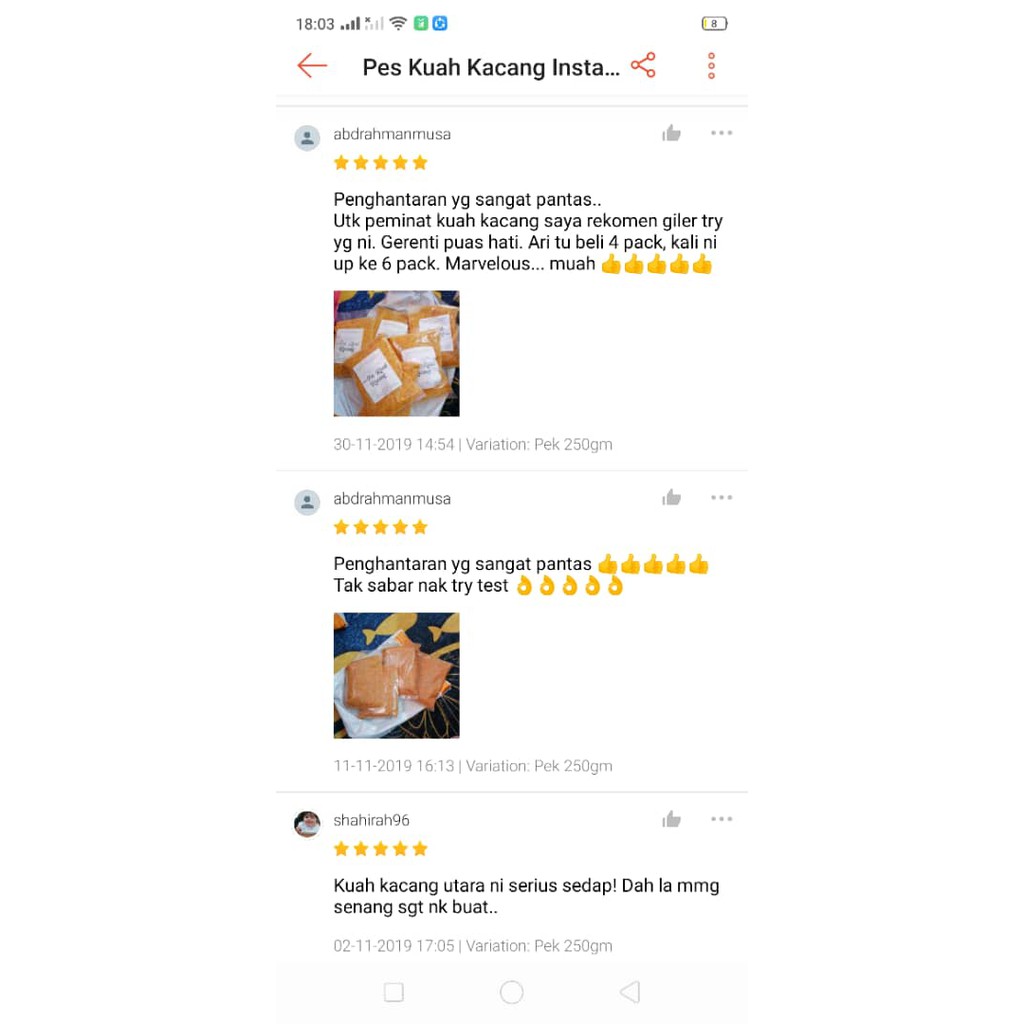The height and width of the screenshot is (1024, 1024).
Task: Tap first abdrahmanmusa avatar icon
Action: [x=307, y=138]
